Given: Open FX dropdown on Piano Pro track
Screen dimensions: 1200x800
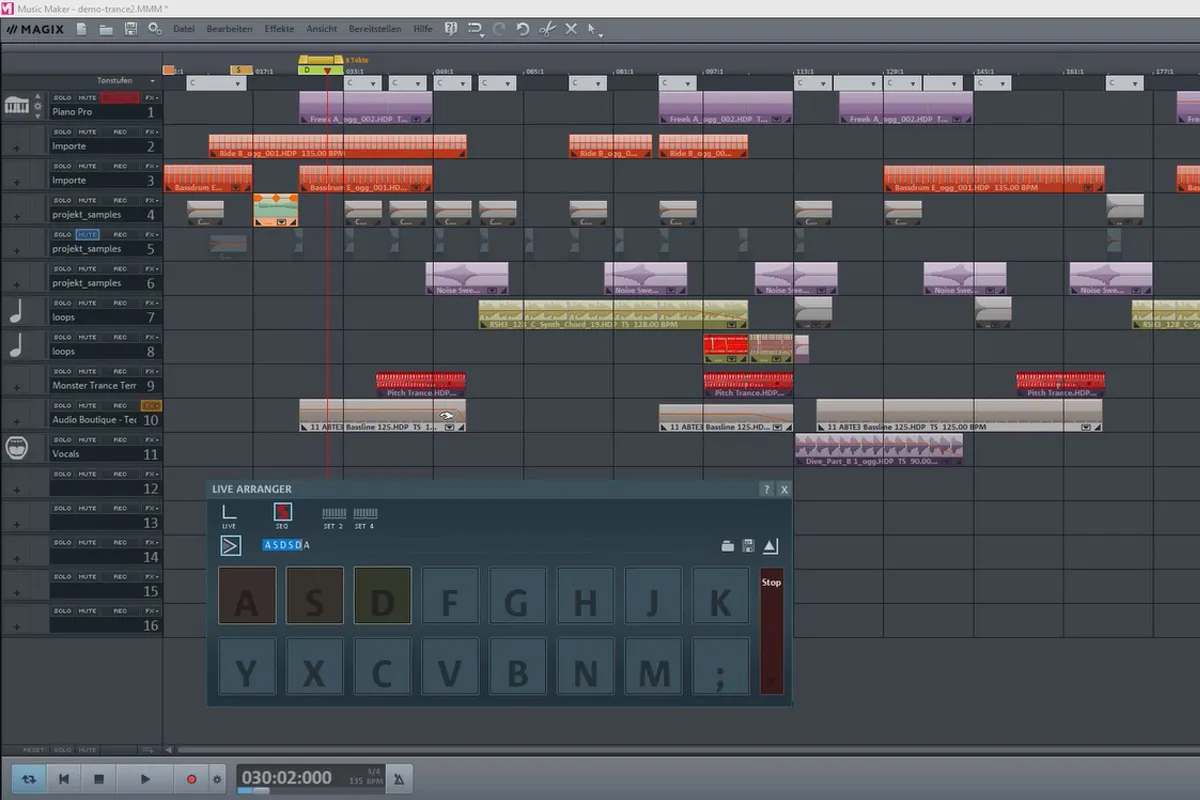Looking at the screenshot, I should 151,98.
